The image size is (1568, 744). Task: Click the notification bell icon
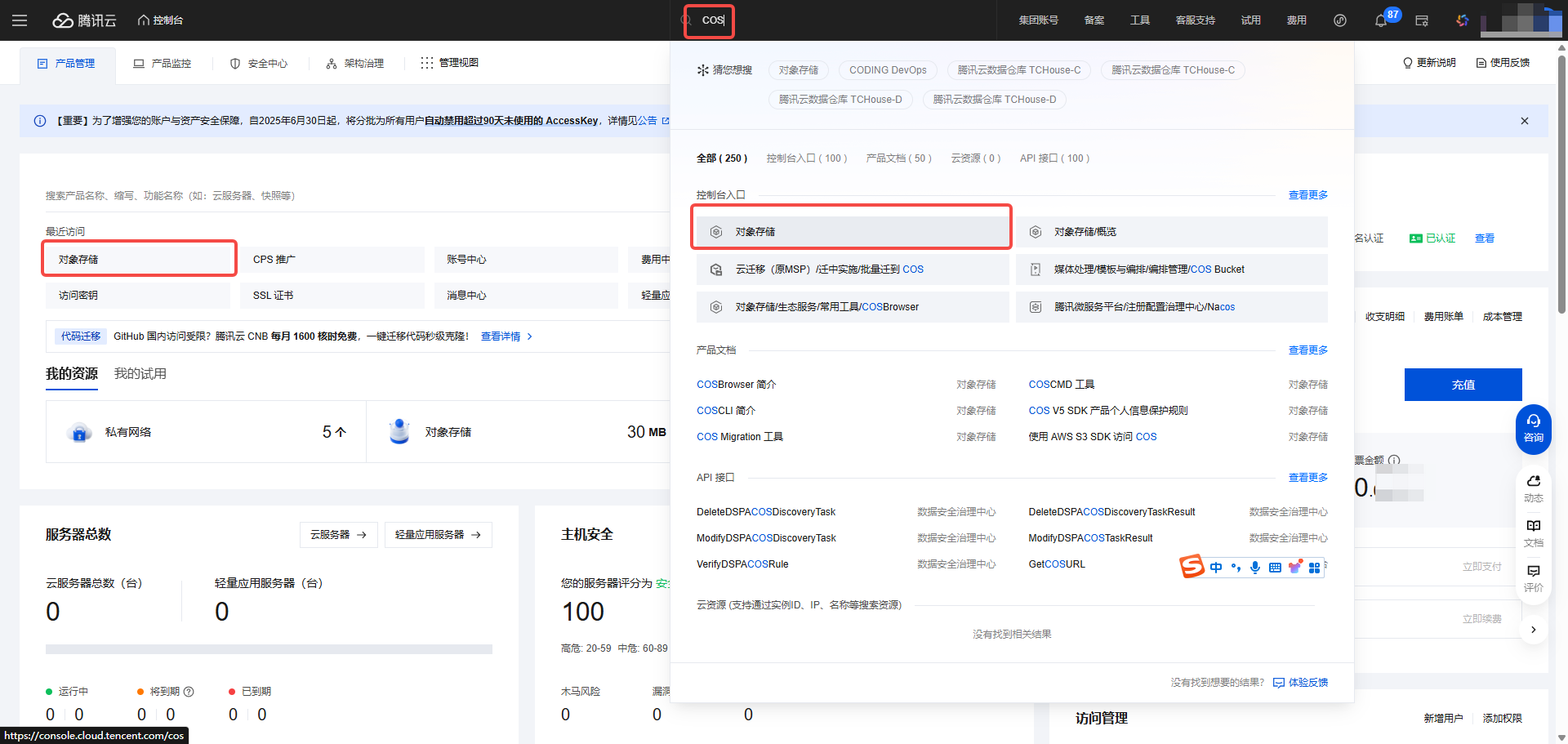pyautogui.click(x=1381, y=20)
